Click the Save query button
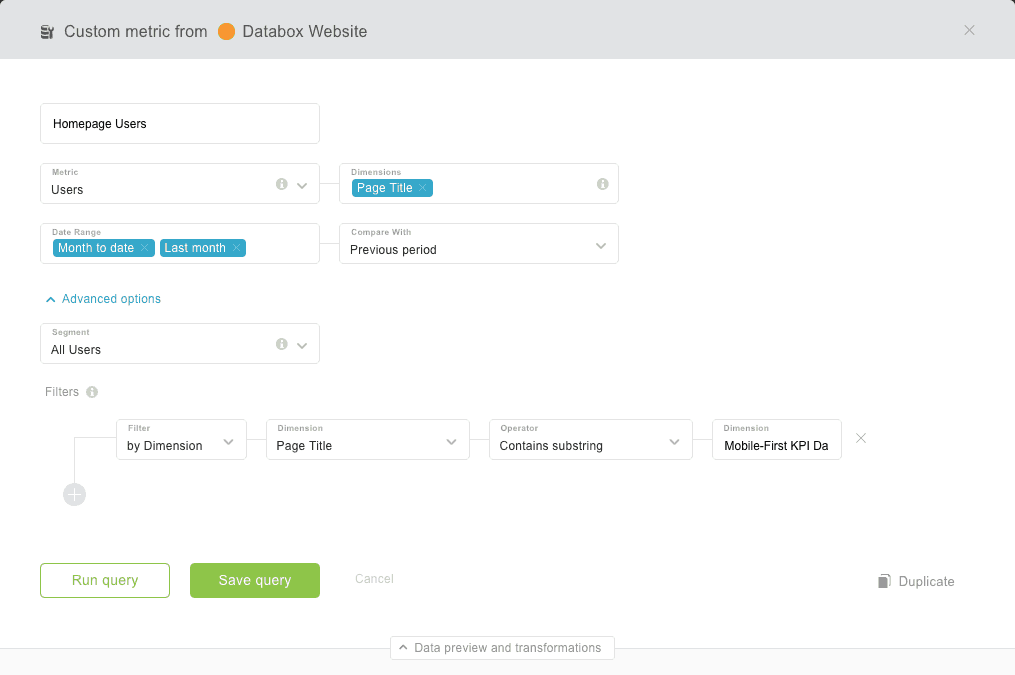 [x=255, y=580]
